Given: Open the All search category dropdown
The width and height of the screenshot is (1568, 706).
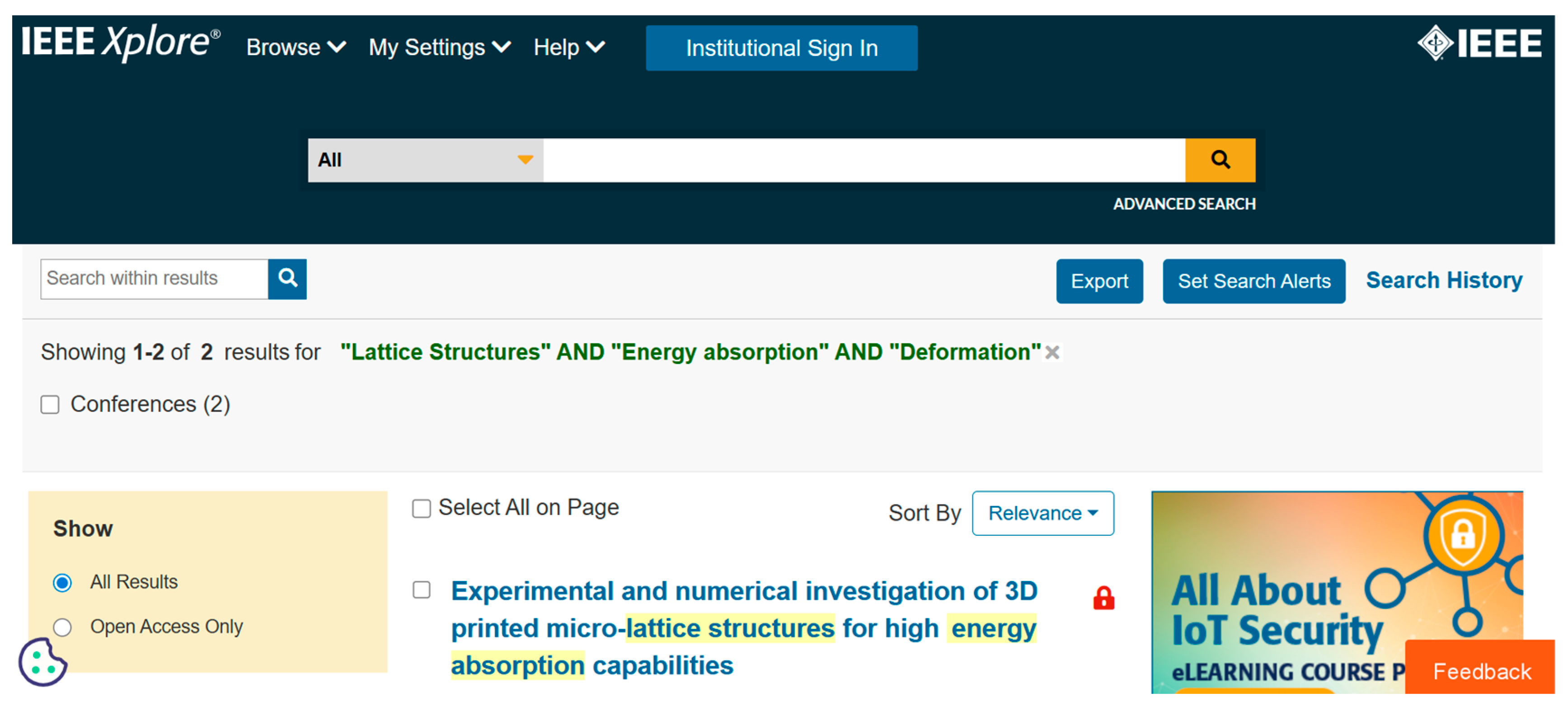Looking at the screenshot, I should point(425,160).
